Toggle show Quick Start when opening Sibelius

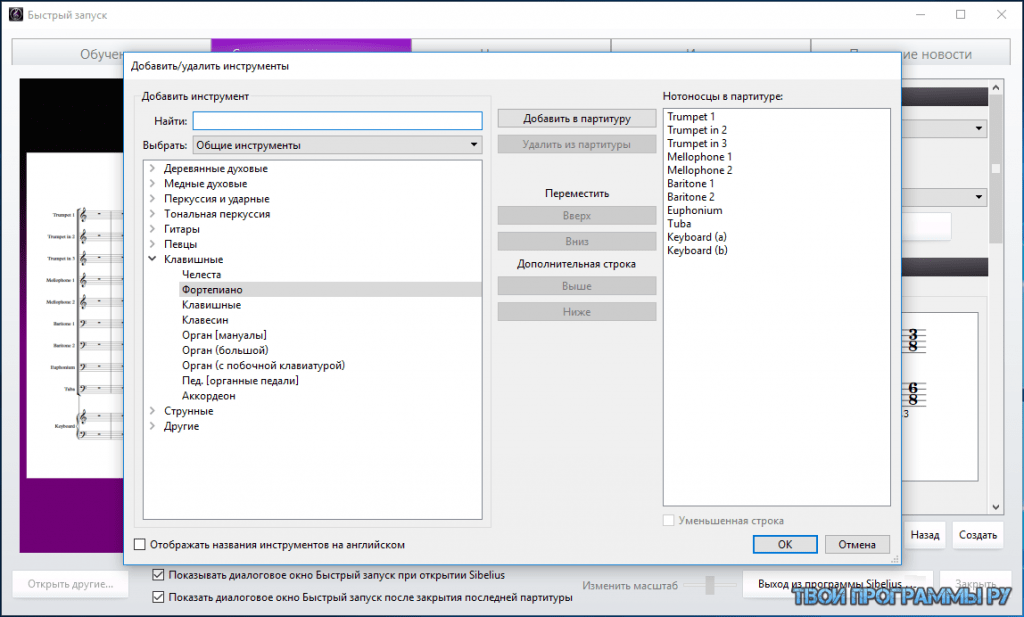tap(158, 575)
